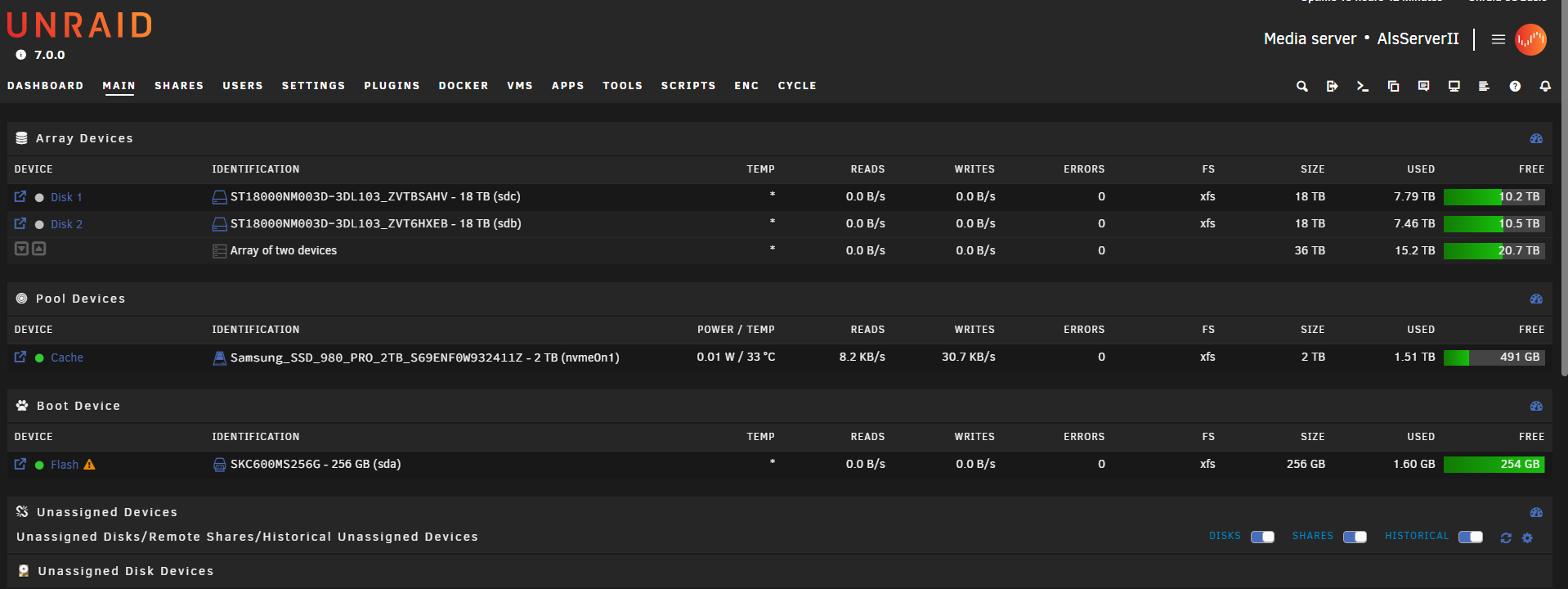Click spin down all disks arrow button

(22, 249)
